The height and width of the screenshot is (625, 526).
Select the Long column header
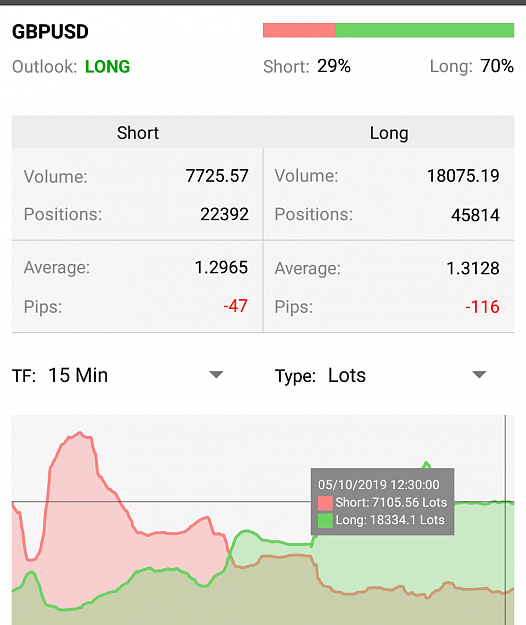coord(389,133)
